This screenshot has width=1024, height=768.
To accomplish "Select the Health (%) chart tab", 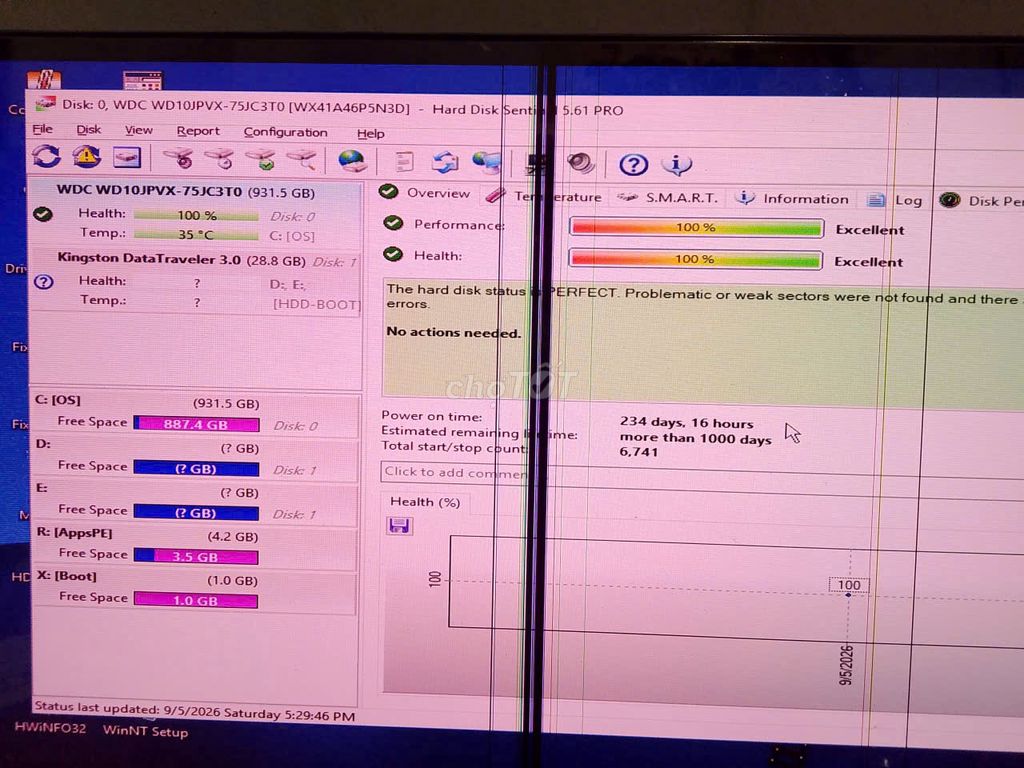I will tap(424, 502).
